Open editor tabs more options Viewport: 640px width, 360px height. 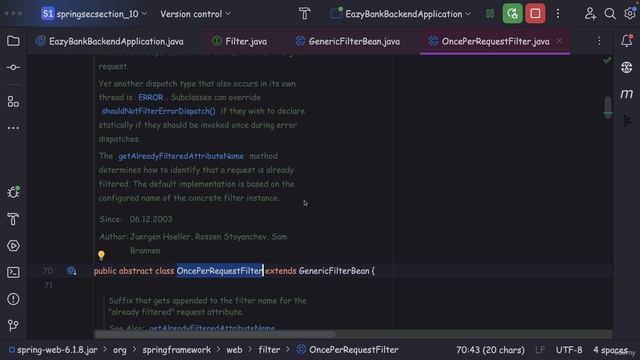599,41
